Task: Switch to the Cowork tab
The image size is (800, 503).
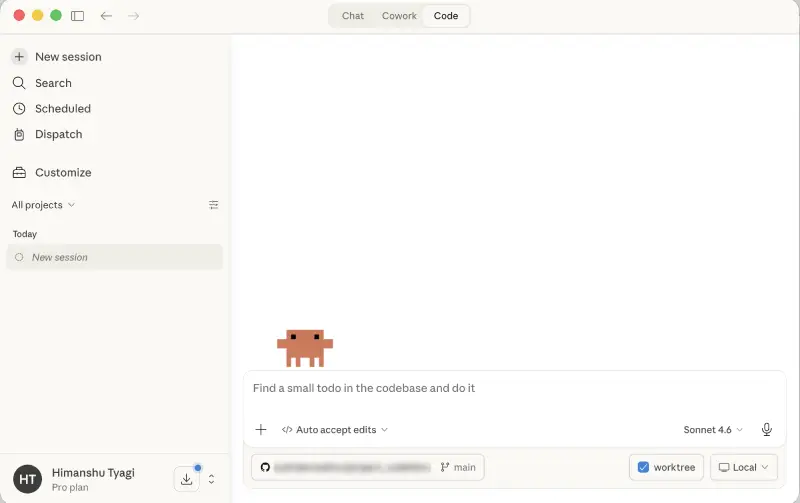Action: tap(399, 16)
